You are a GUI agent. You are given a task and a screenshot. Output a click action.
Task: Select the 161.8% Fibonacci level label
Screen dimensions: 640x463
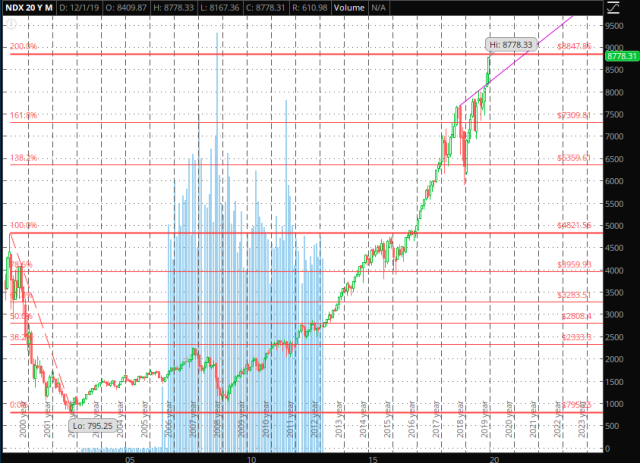(x=23, y=116)
